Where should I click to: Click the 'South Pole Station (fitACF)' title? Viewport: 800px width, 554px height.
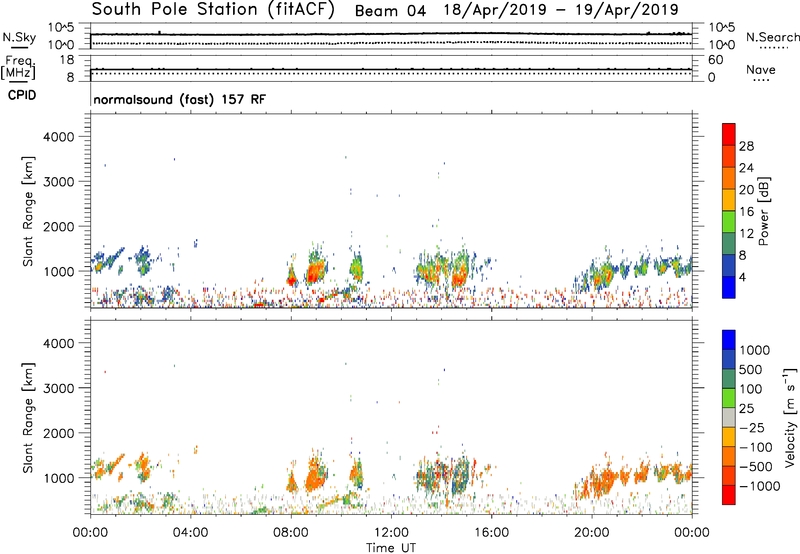coord(213,10)
